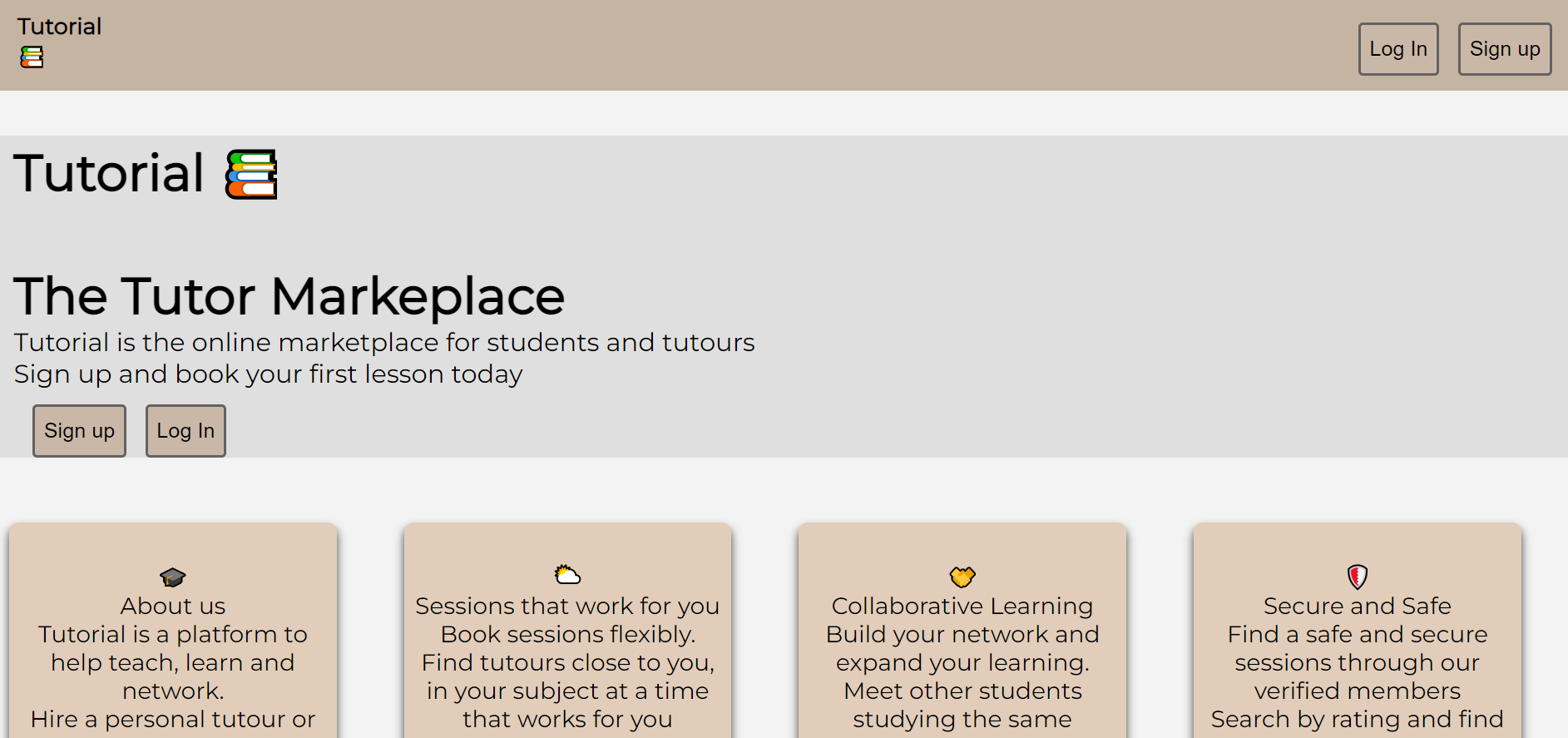Screen dimensions: 1568x738
Task: Click The Tutor Markeplace heading
Action: pos(289,296)
